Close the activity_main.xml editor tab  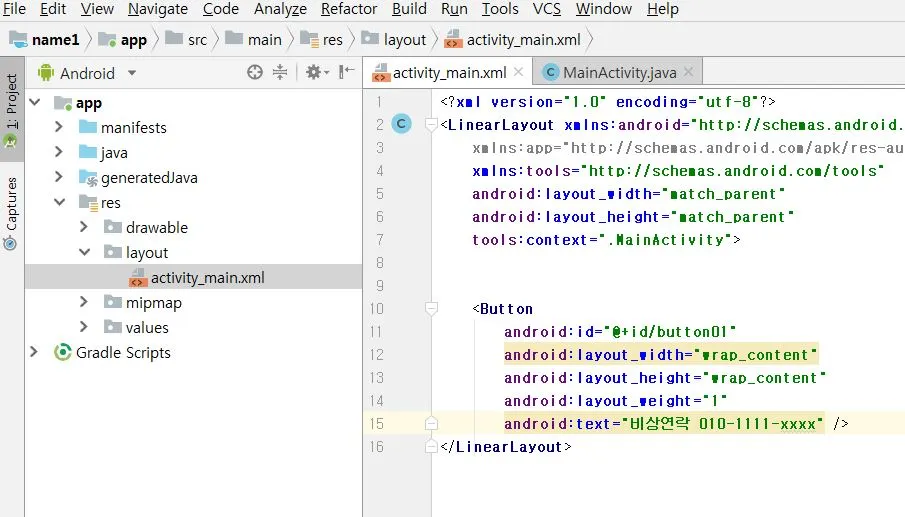point(518,72)
